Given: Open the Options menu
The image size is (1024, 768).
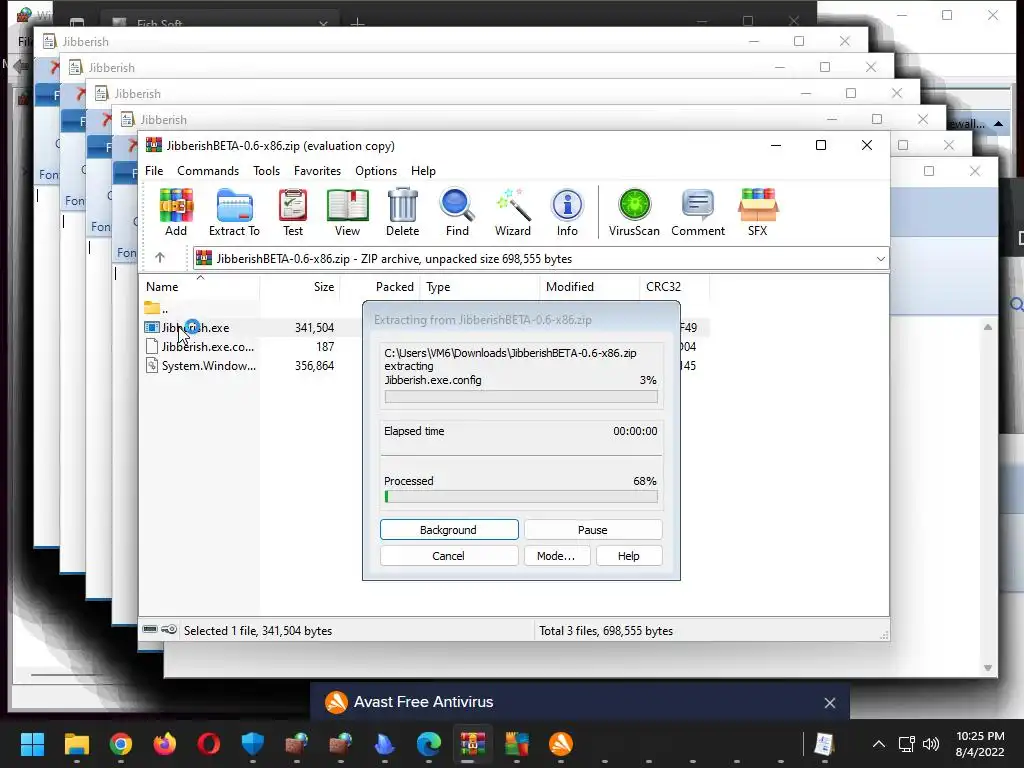Looking at the screenshot, I should click(376, 170).
